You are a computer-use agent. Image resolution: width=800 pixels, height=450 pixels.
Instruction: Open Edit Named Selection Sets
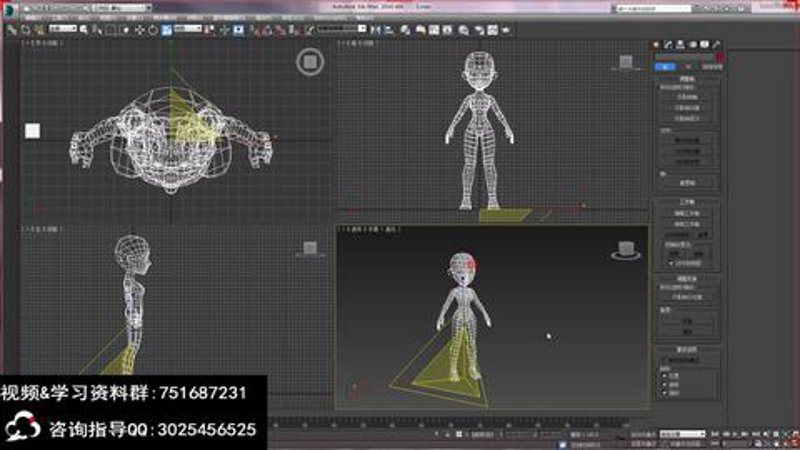pyautogui.click(x=309, y=30)
